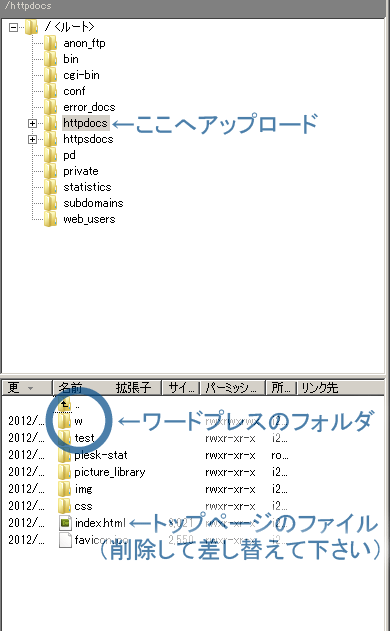This screenshot has width=390, height=631.
Task: Expand the httpsdocs folder node
Action: [32, 140]
